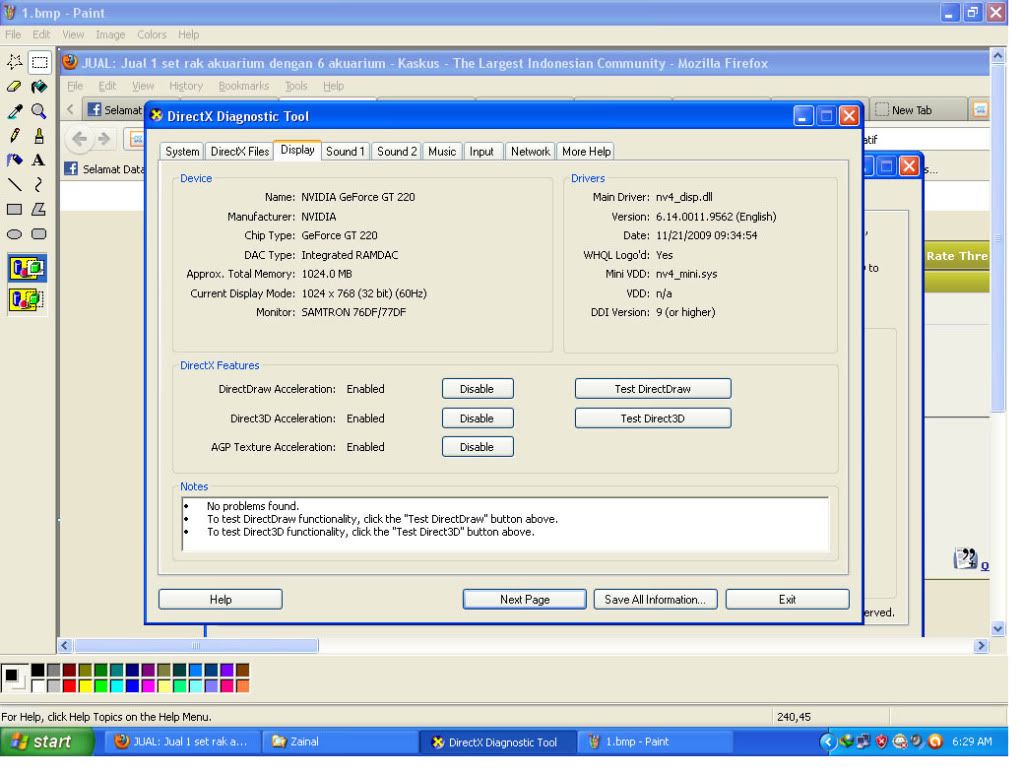
Task: Choose the bright red palette swatch
Action: click(x=69, y=686)
